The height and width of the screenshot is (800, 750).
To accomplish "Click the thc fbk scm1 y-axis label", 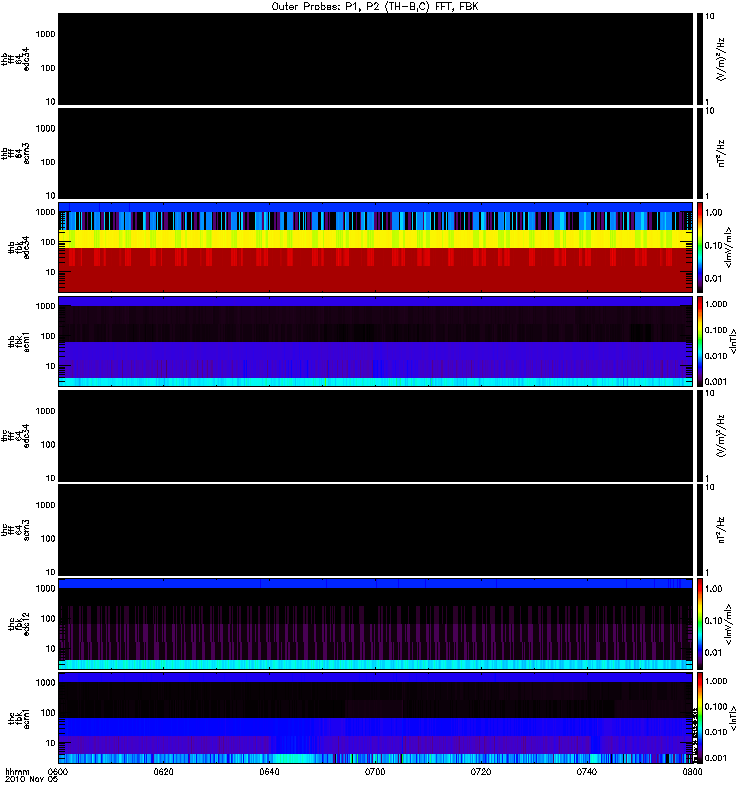I will click(18, 718).
